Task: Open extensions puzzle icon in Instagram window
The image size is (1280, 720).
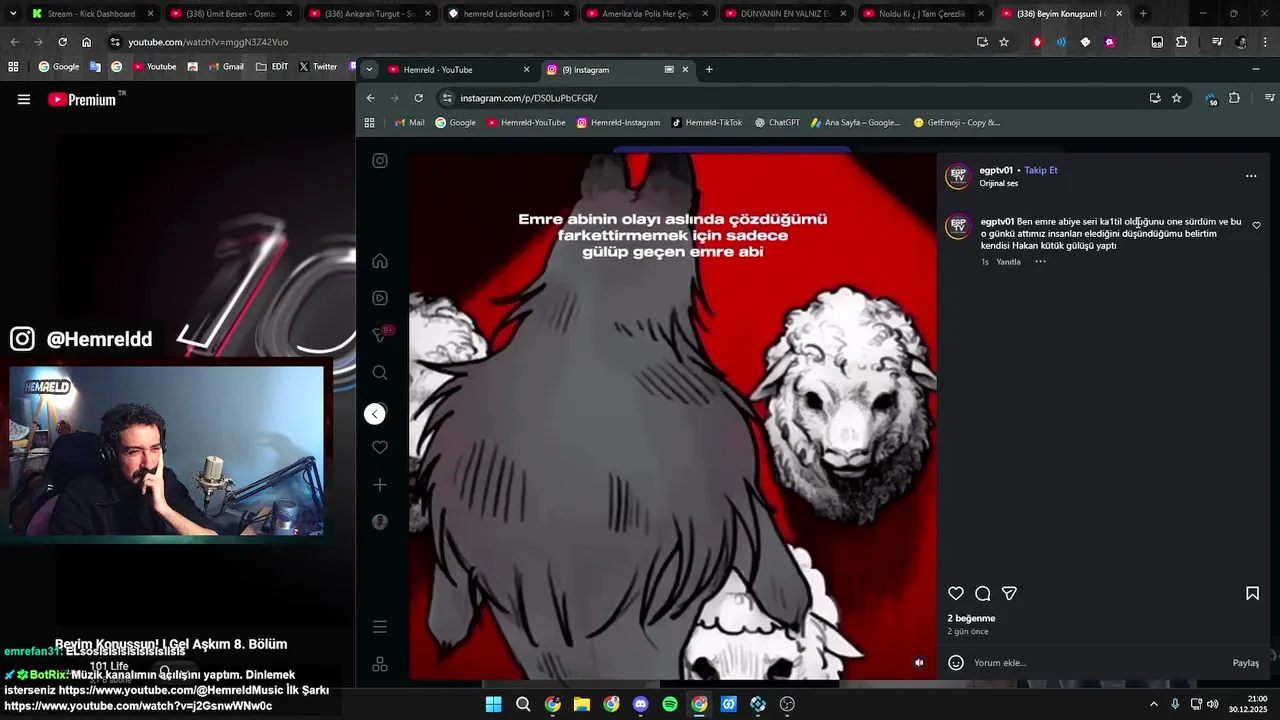Action: (x=1235, y=98)
